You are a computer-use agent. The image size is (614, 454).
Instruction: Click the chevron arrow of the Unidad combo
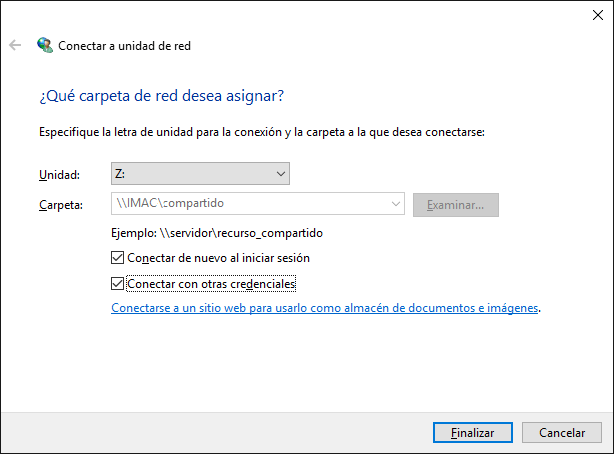[279, 174]
